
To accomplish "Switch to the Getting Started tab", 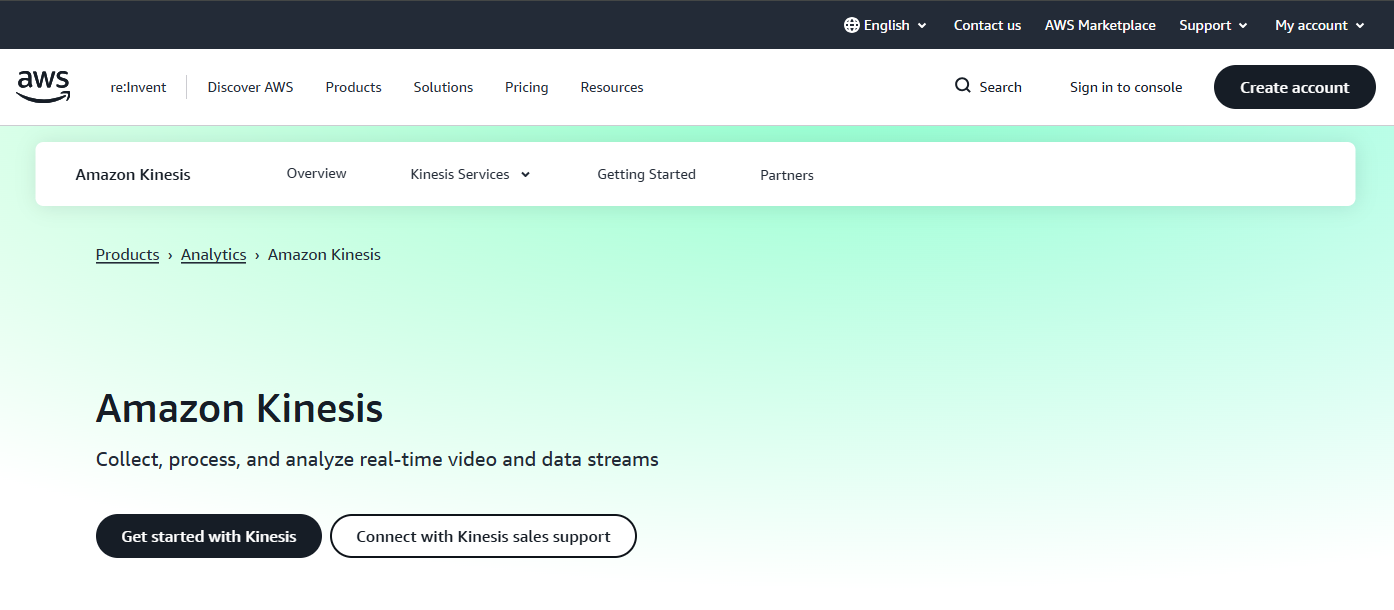I will [646, 174].
